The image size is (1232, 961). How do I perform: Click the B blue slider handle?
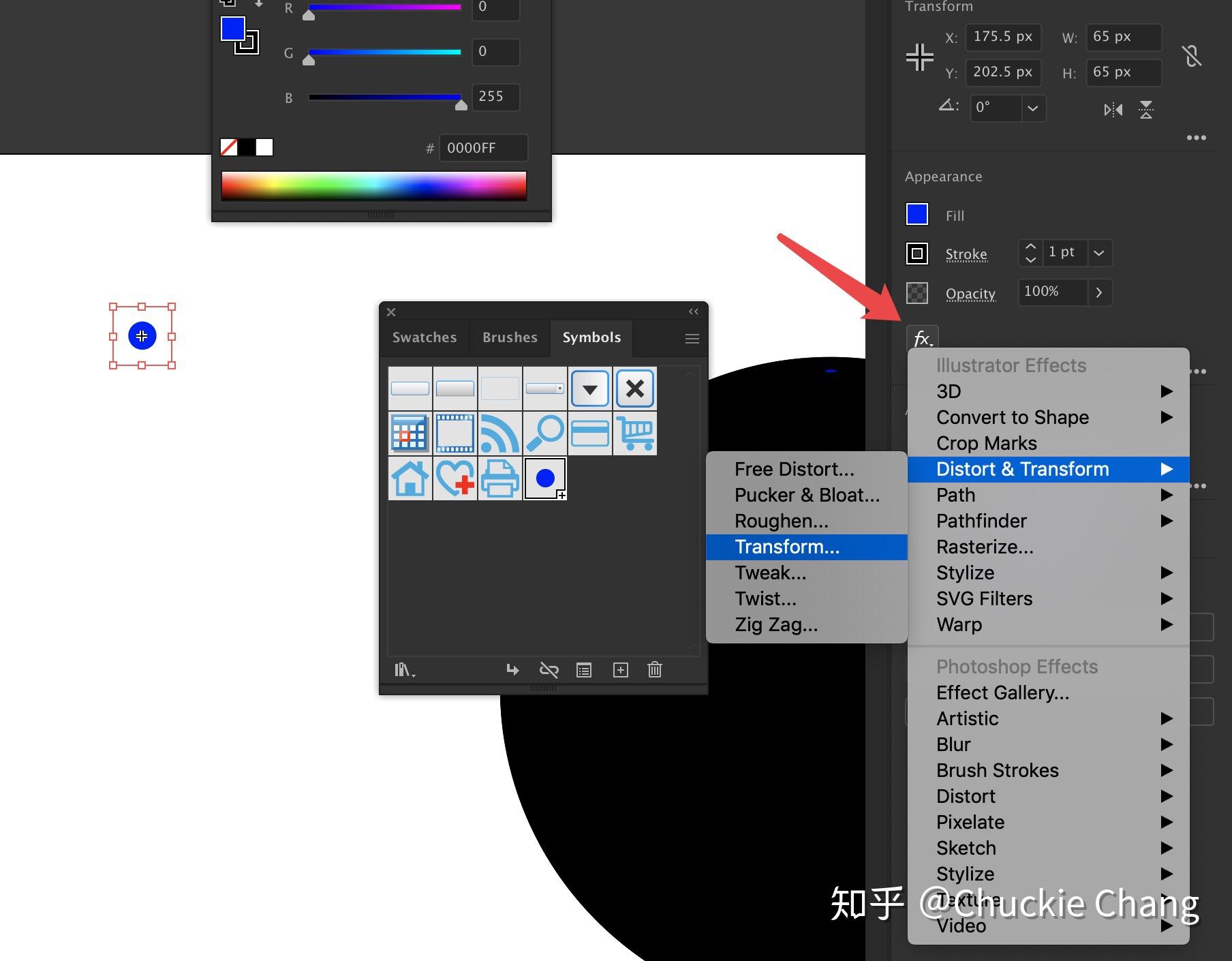(x=461, y=105)
